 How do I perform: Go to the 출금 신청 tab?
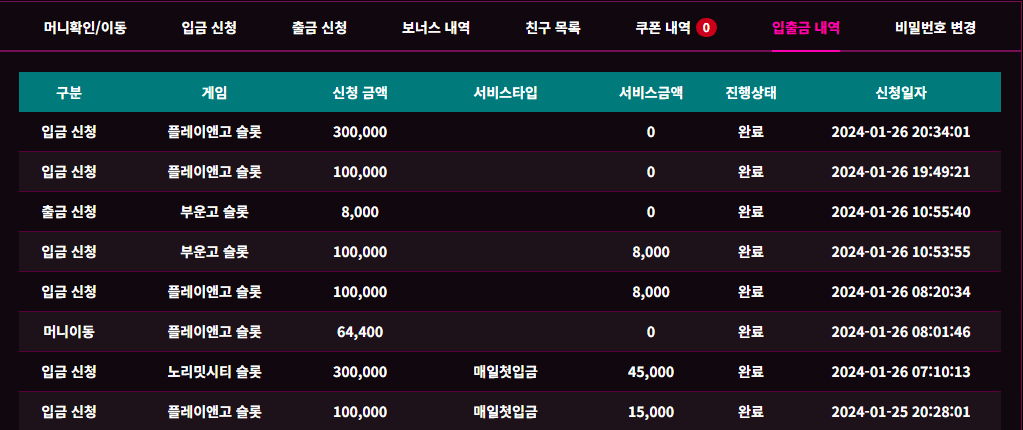(x=319, y=28)
